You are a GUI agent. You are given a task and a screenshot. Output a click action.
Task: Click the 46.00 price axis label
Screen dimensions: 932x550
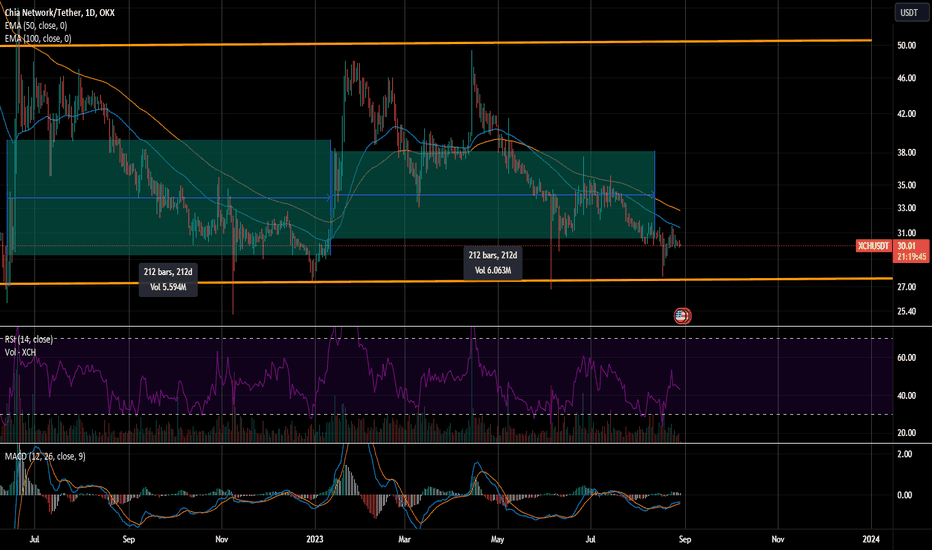pyautogui.click(x=906, y=78)
